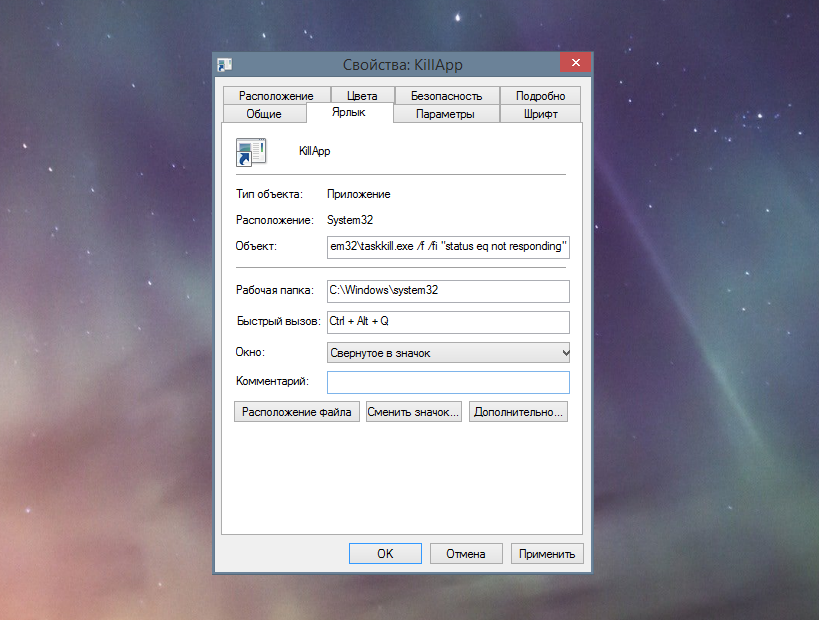Select the Ярлык tab
Screen dimensions: 819x620
tap(349, 112)
